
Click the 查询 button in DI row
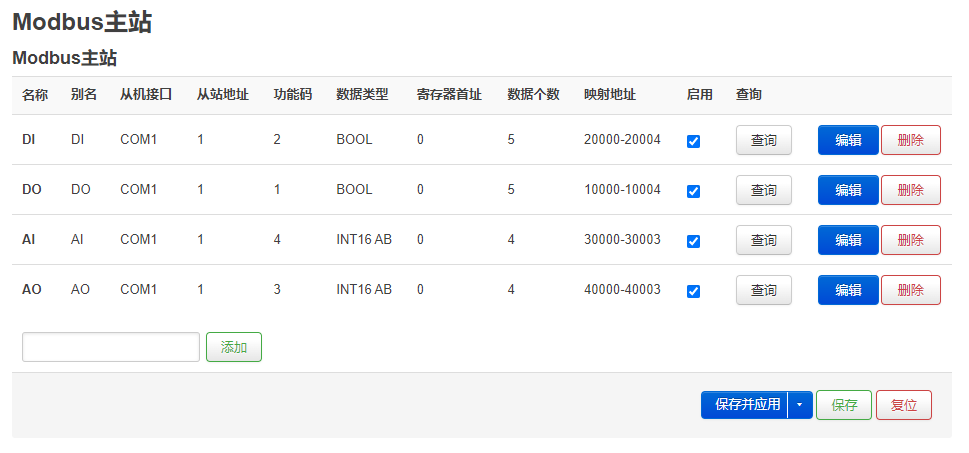click(764, 140)
